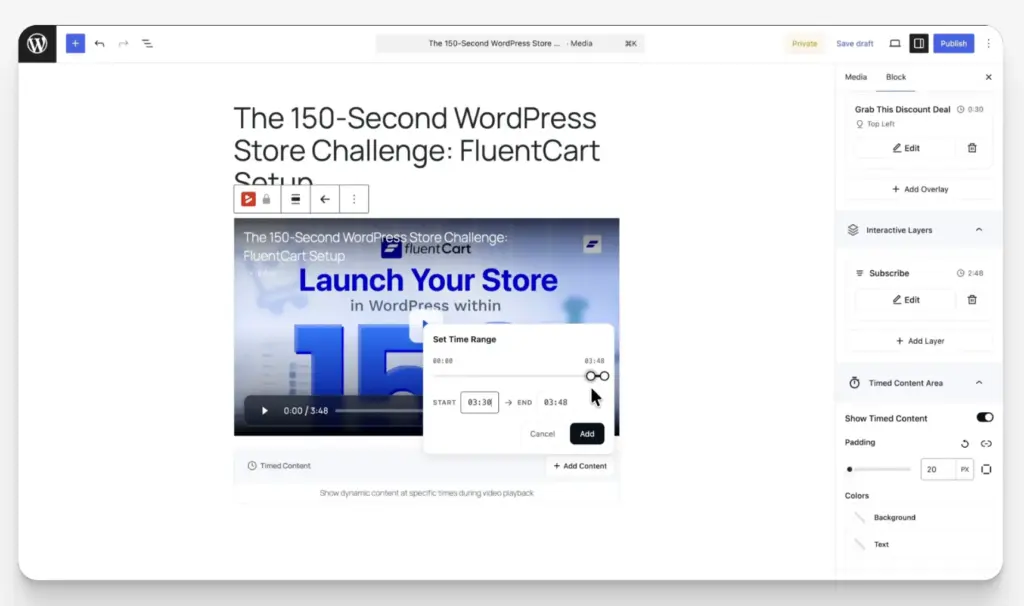Edit the Grab This Discount Deal overlay
This screenshot has width=1024, height=606.
906,148
